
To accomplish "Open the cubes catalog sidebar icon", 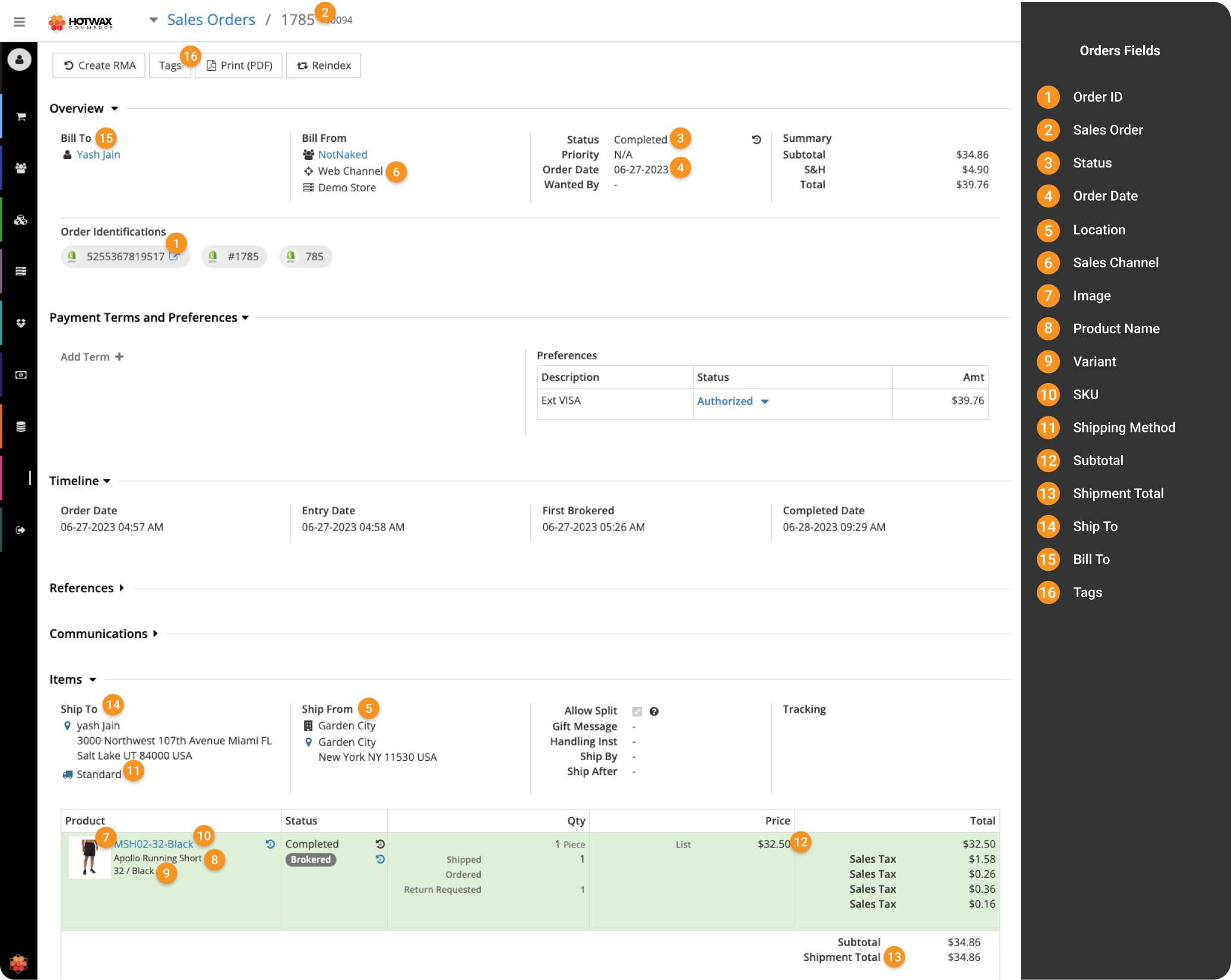I will (21, 220).
